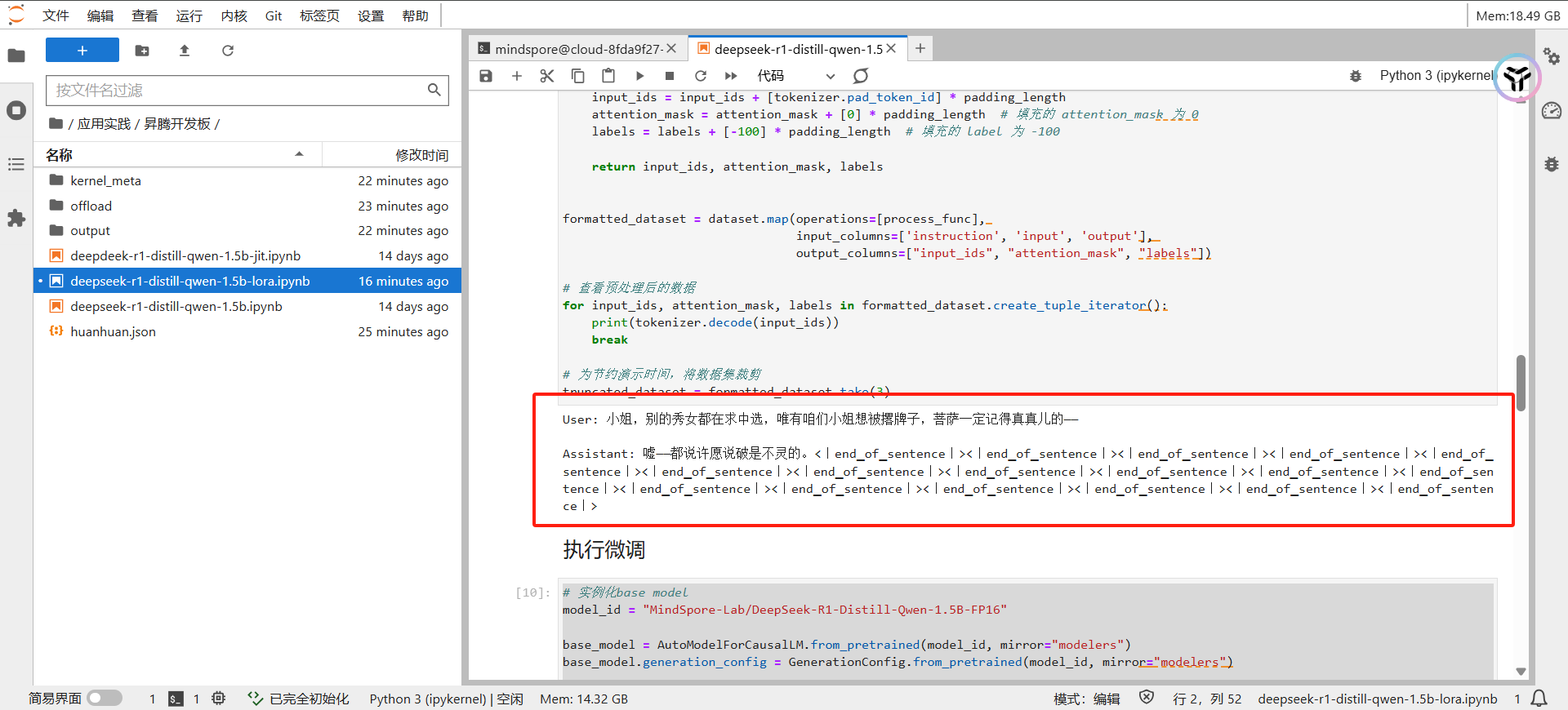Click the blue new launcher plus button

coord(82,51)
